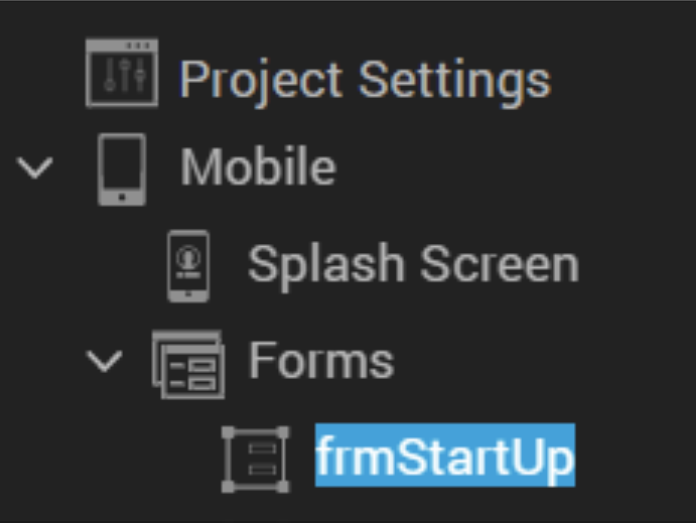Viewport: 696px width, 528px height.
Task: Click the Mobile device icon
Action: coord(122,168)
